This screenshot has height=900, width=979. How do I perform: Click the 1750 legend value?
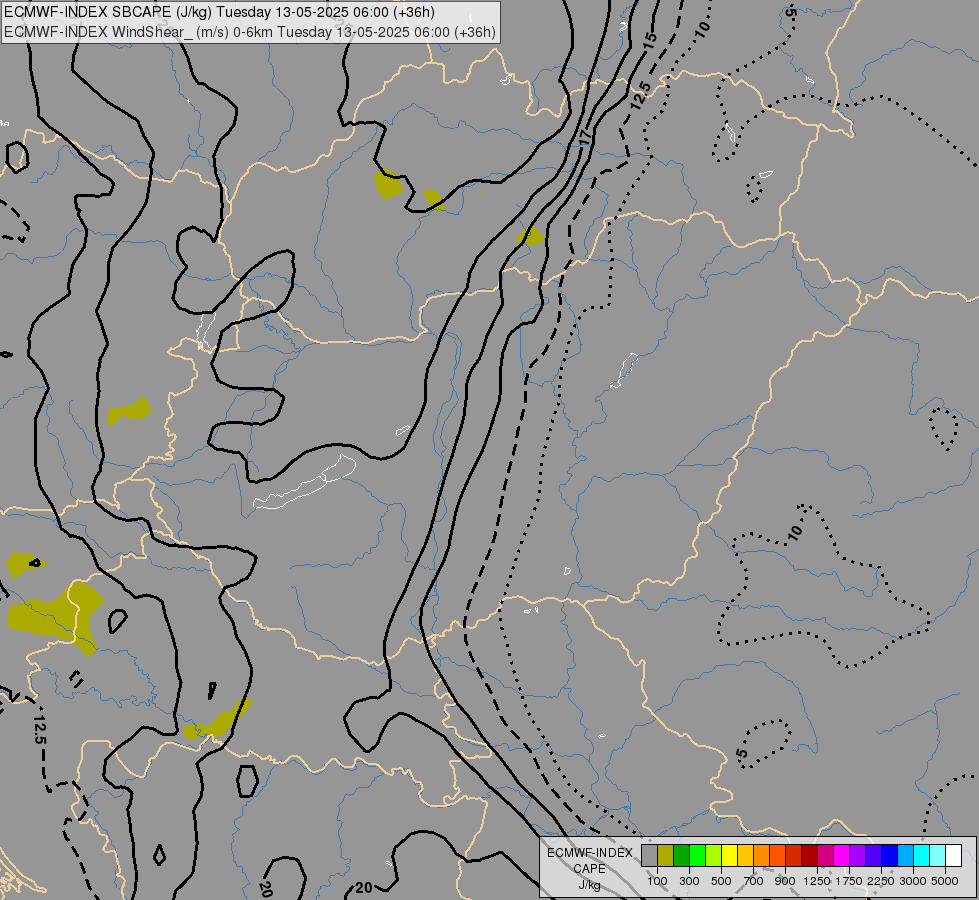tap(849, 881)
